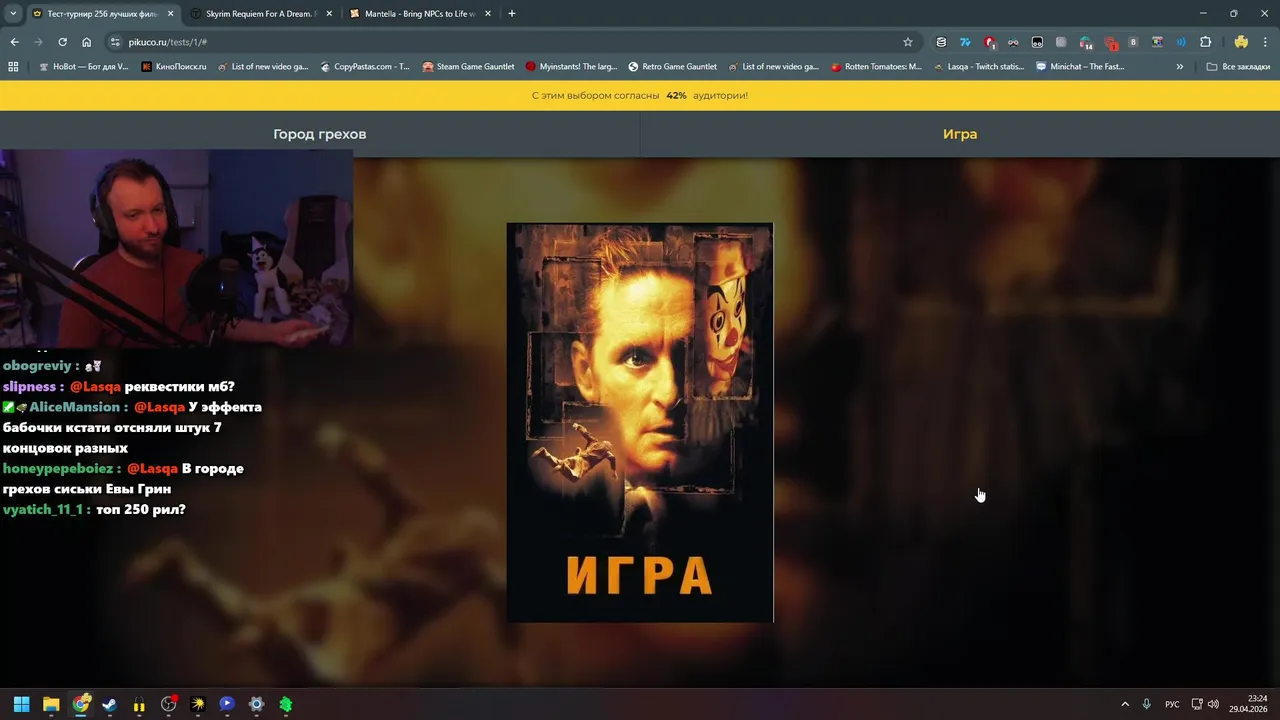Click the 'Игра' movie poster
Screen dimensions: 1280x720
pyautogui.click(x=640, y=422)
